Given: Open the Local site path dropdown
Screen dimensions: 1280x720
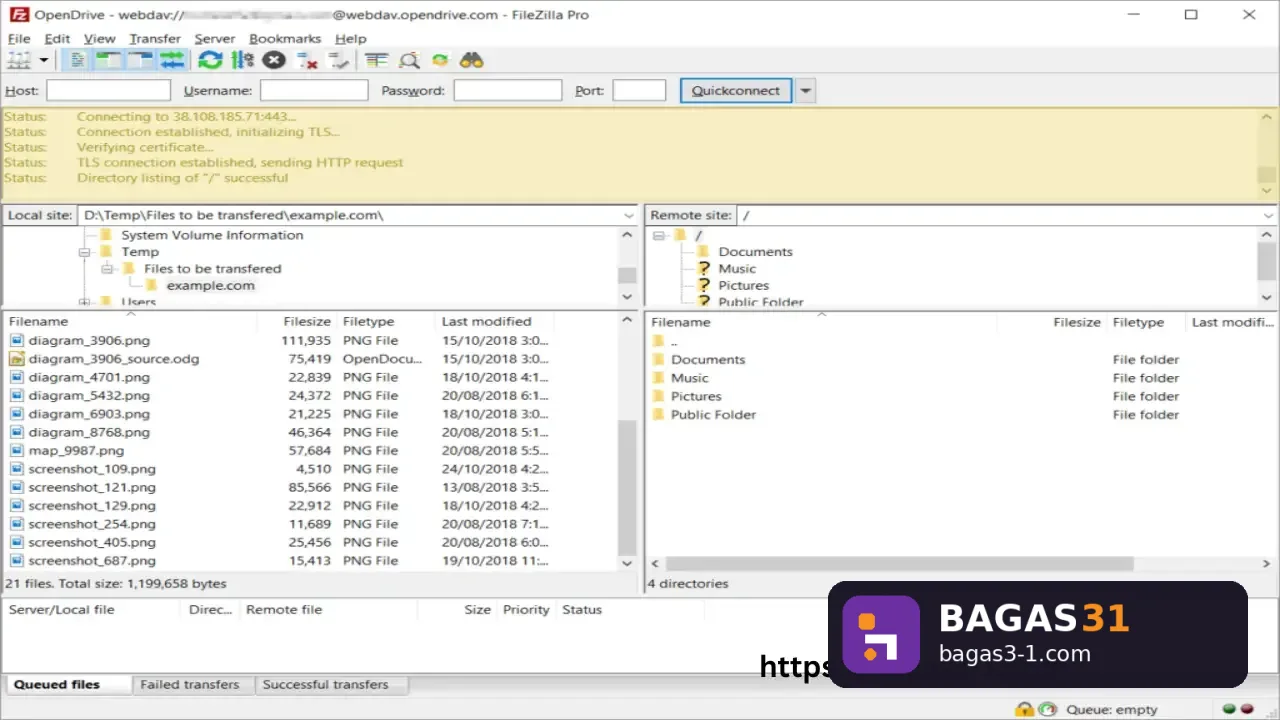Looking at the screenshot, I should pyautogui.click(x=628, y=215).
